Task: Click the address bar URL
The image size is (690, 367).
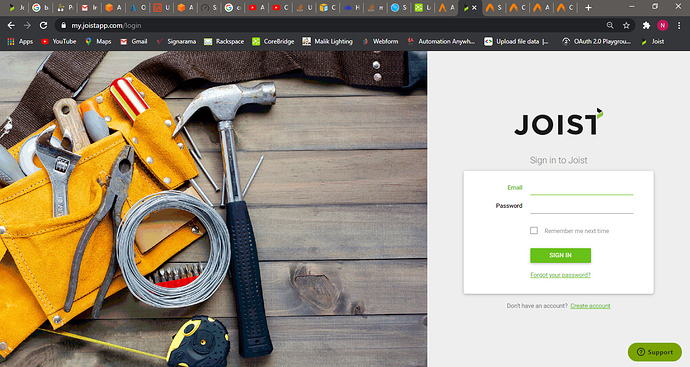Action: tap(106, 26)
